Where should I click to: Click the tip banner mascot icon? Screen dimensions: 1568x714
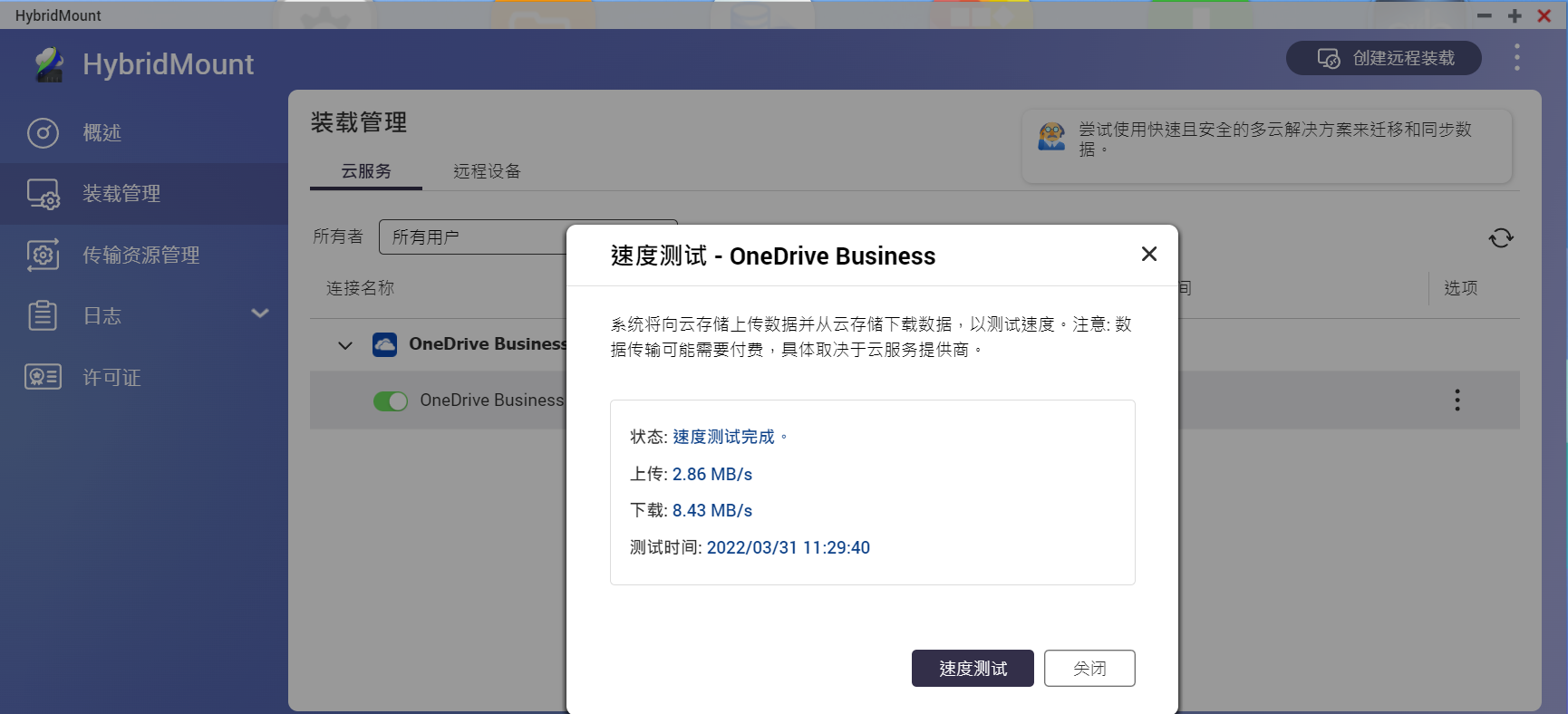(x=1051, y=137)
